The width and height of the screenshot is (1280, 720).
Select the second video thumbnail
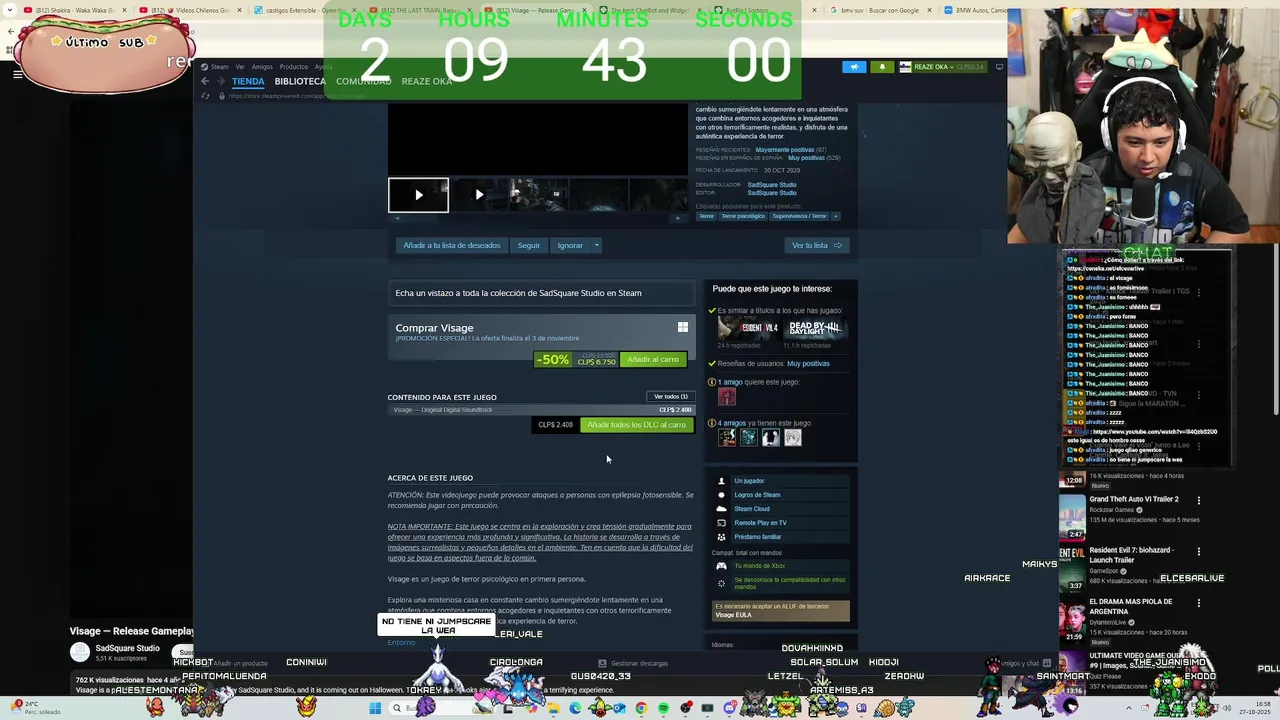click(x=479, y=195)
